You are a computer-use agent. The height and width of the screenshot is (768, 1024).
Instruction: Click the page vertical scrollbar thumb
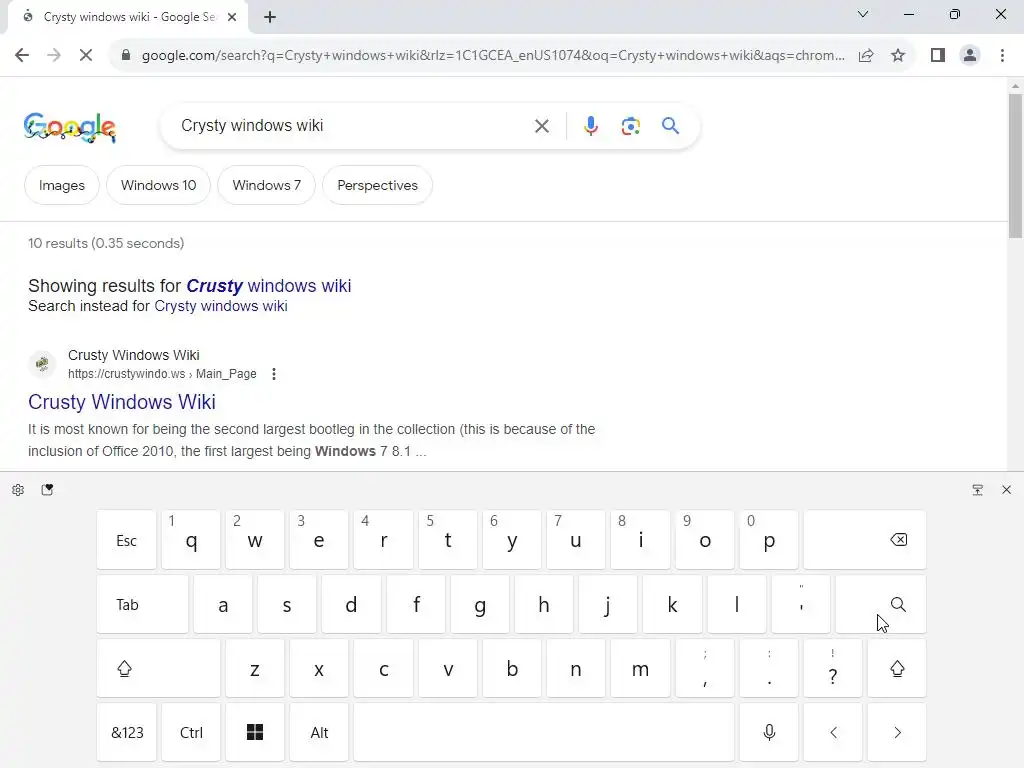[1015, 167]
